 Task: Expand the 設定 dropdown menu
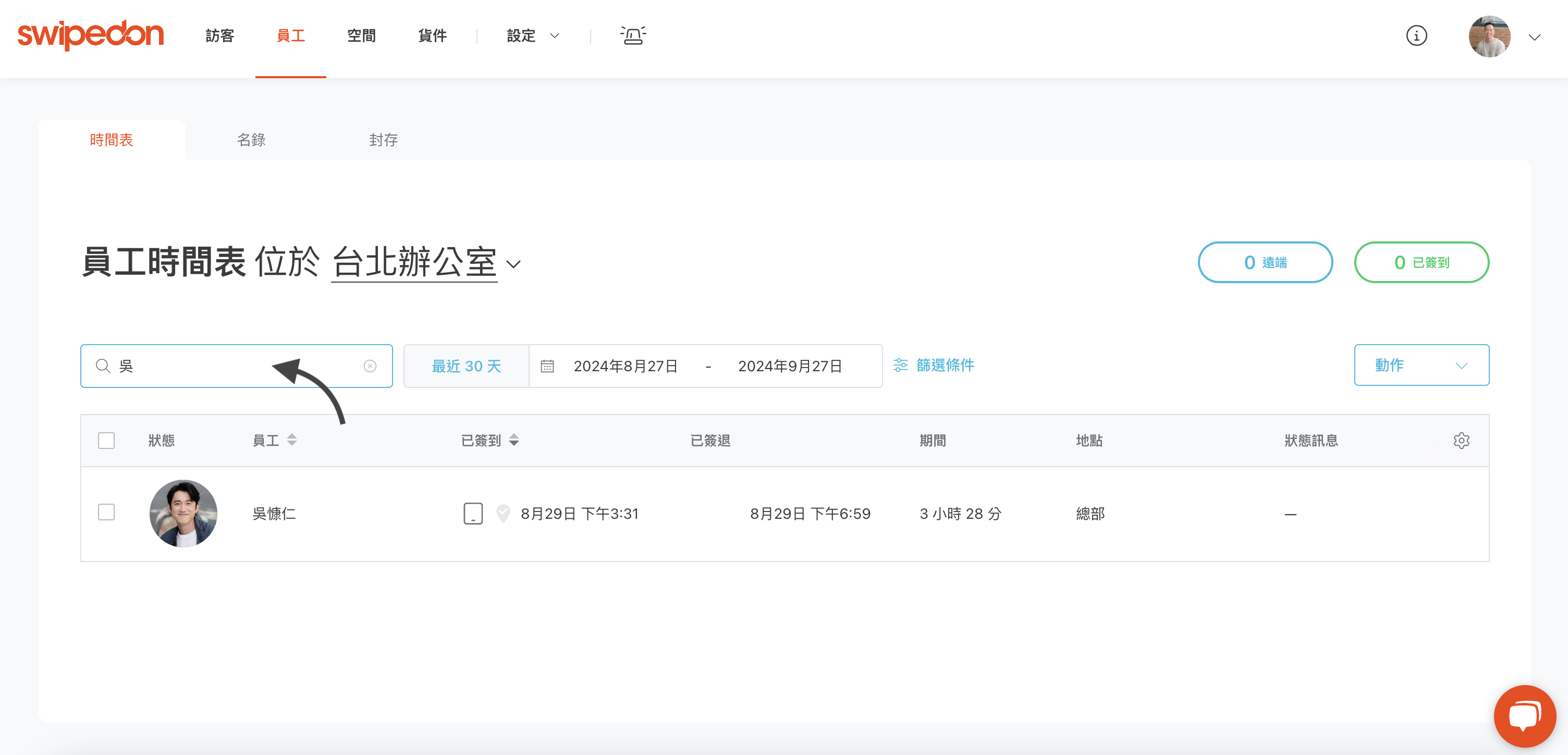tap(533, 35)
